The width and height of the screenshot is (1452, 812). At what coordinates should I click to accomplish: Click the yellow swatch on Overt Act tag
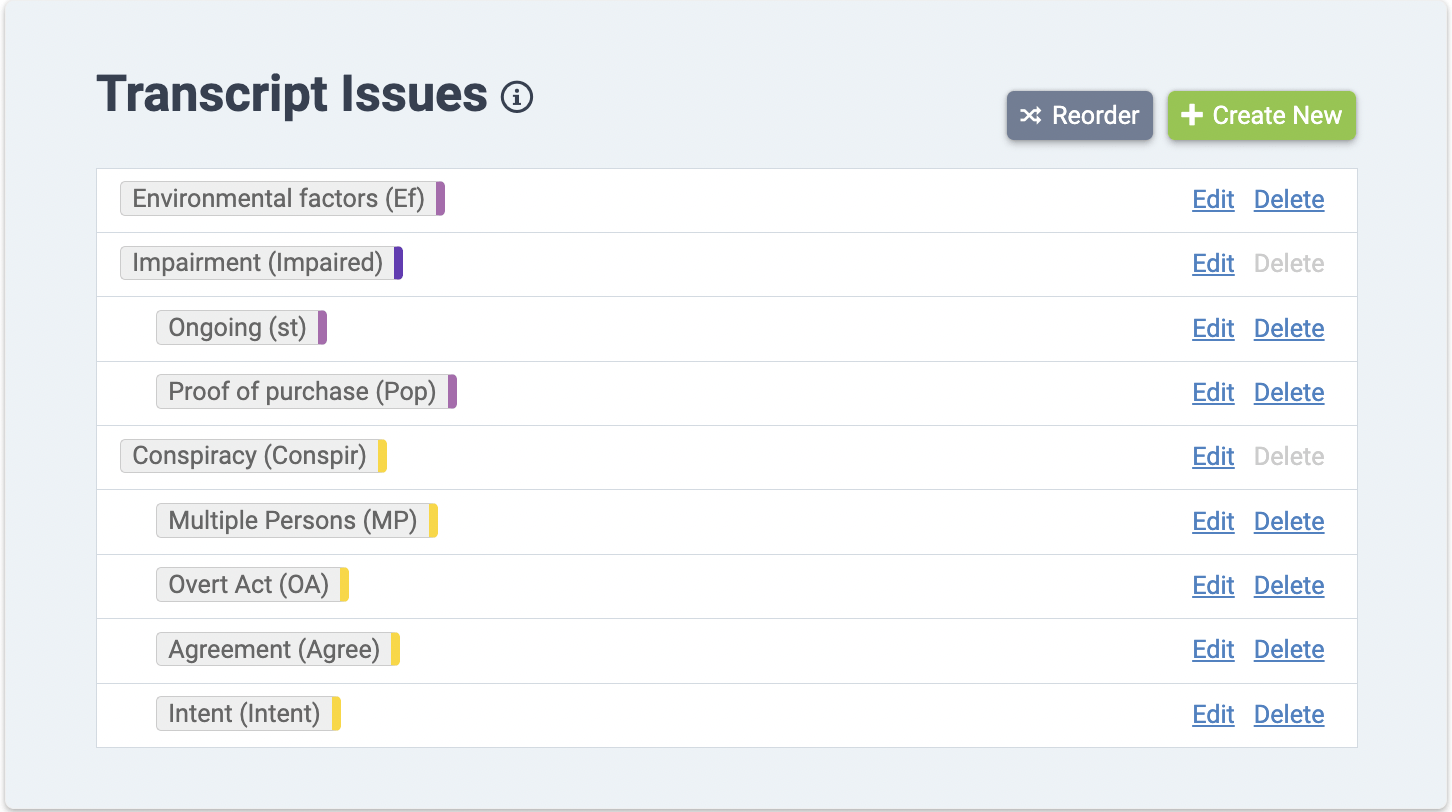point(345,585)
